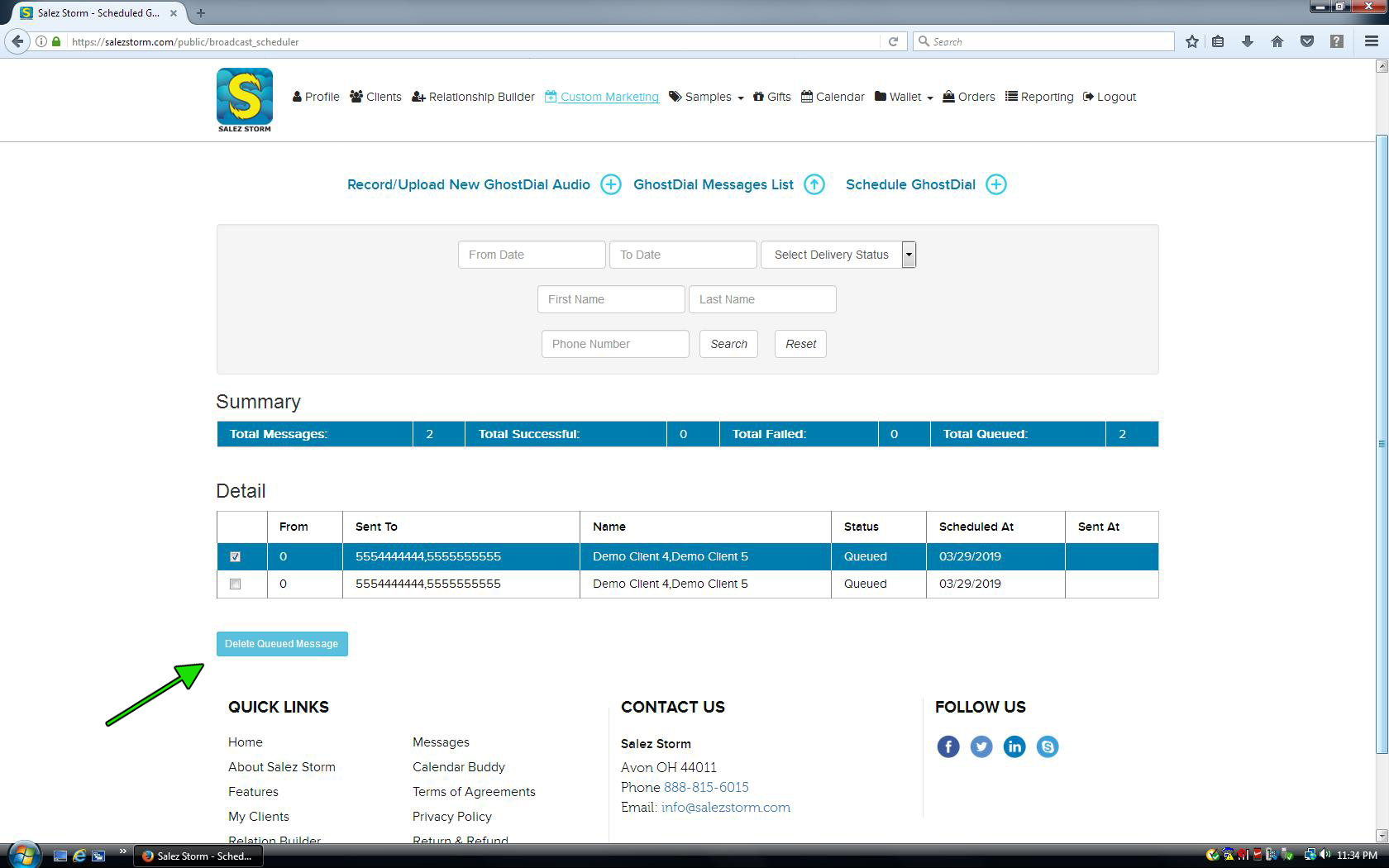
Task: Expand the Wallet menu dropdown
Action: [x=904, y=97]
